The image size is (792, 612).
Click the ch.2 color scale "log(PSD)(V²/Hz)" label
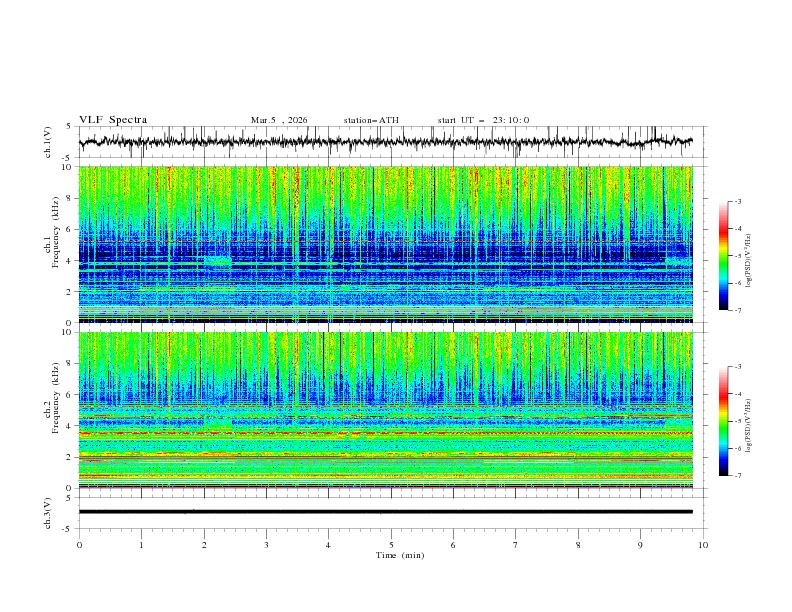tap(748, 425)
